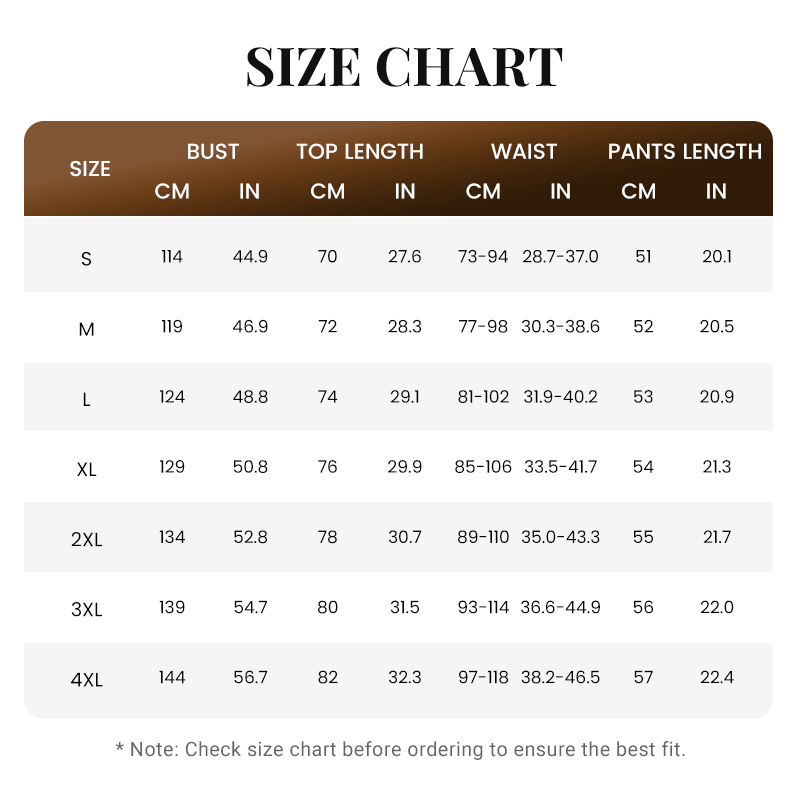This screenshot has height=800, width=800.
Task: Click waist range 77-98 for size M
Action: (x=483, y=326)
